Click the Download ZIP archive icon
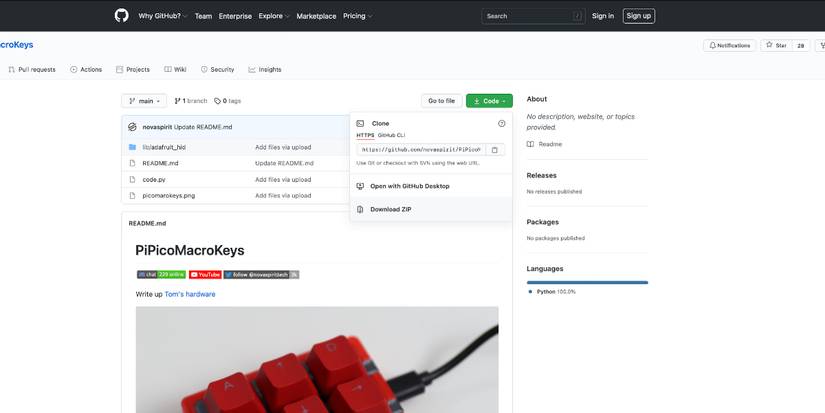The width and height of the screenshot is (825, 413). [360, 209]
